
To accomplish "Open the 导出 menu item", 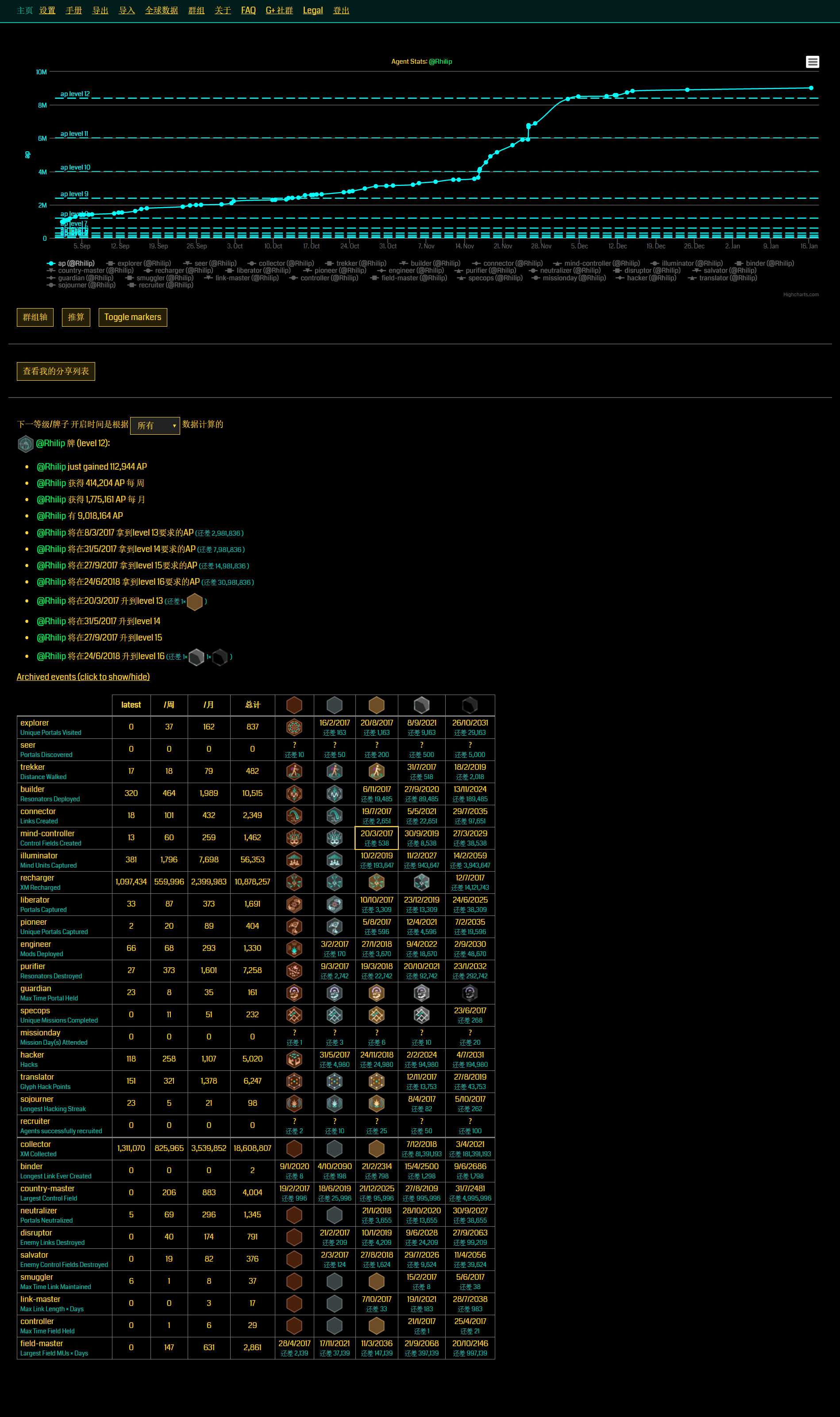I will (100, 11).
